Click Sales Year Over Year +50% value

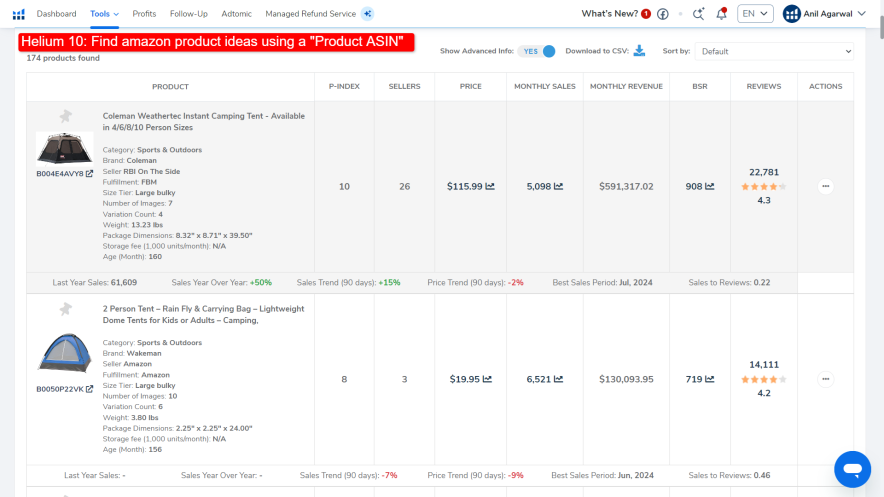pyautogui.click(x=260, y=282)
